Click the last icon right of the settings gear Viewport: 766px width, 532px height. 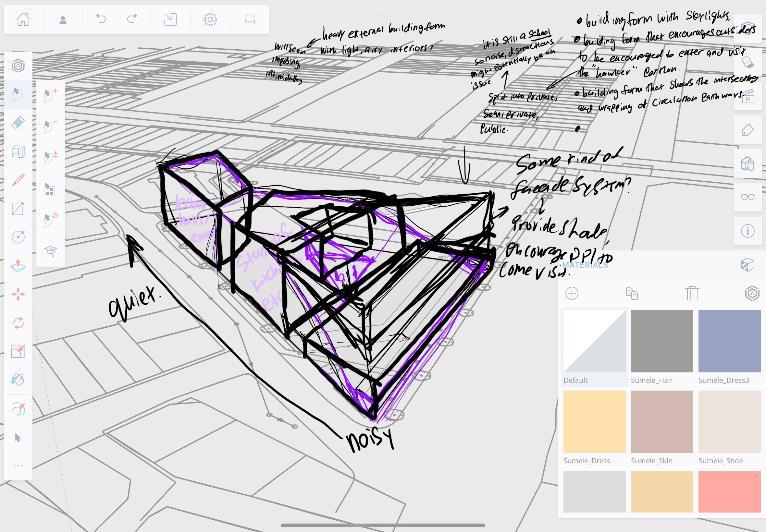click(x=250, y=20)
